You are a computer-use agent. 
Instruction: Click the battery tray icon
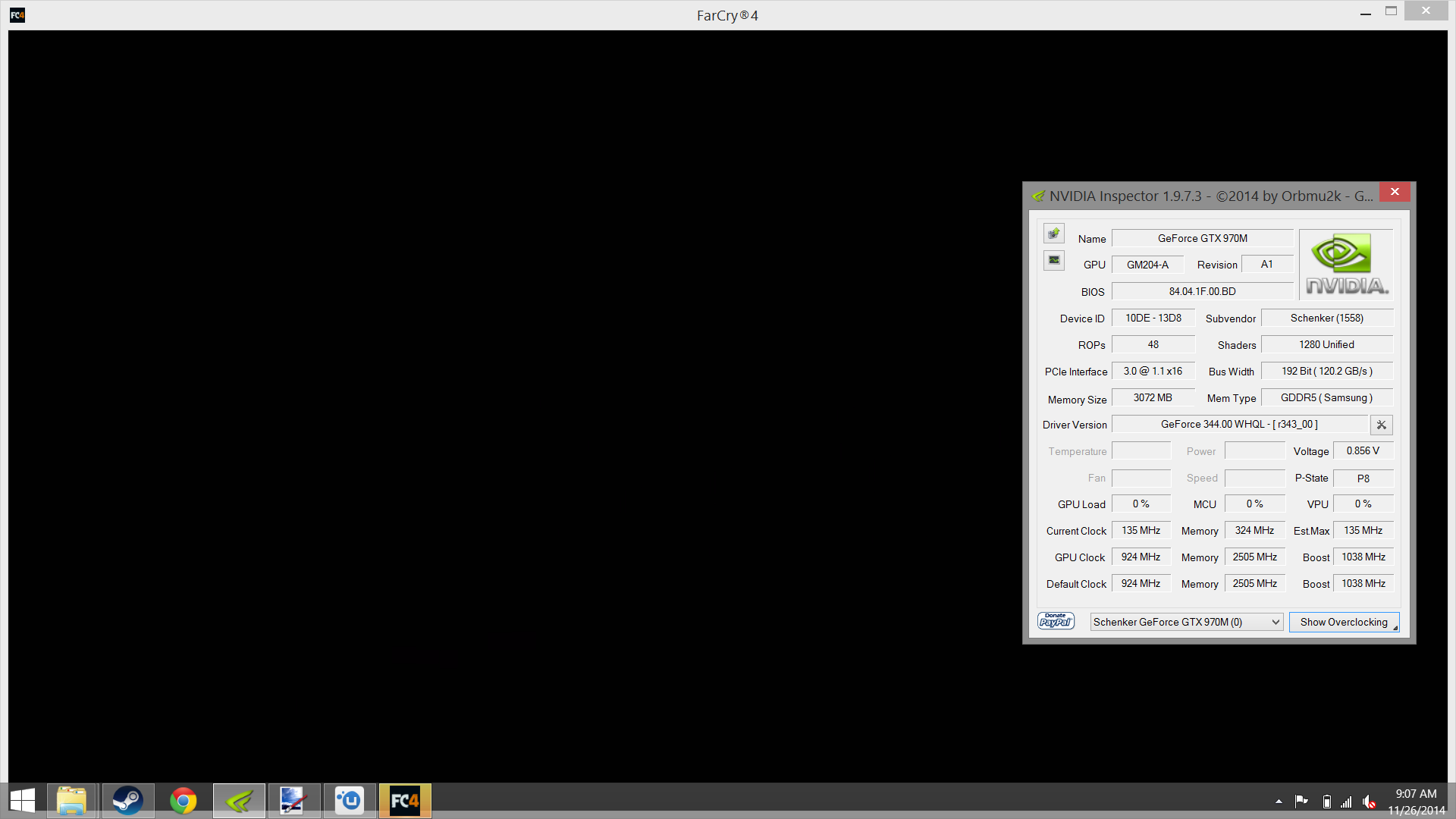[x=1326, y=802]
